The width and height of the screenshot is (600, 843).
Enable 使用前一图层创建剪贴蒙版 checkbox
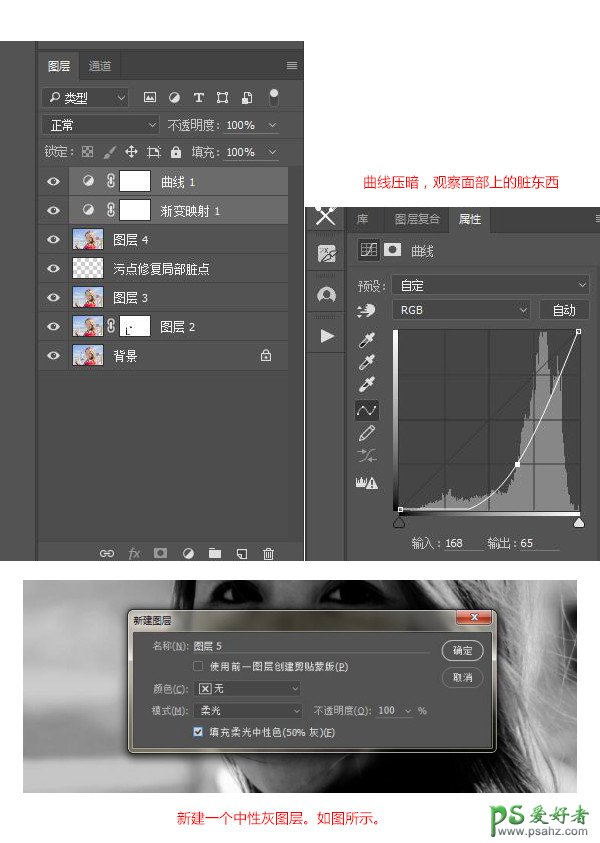pyautogui.click(x=198, y=666)
